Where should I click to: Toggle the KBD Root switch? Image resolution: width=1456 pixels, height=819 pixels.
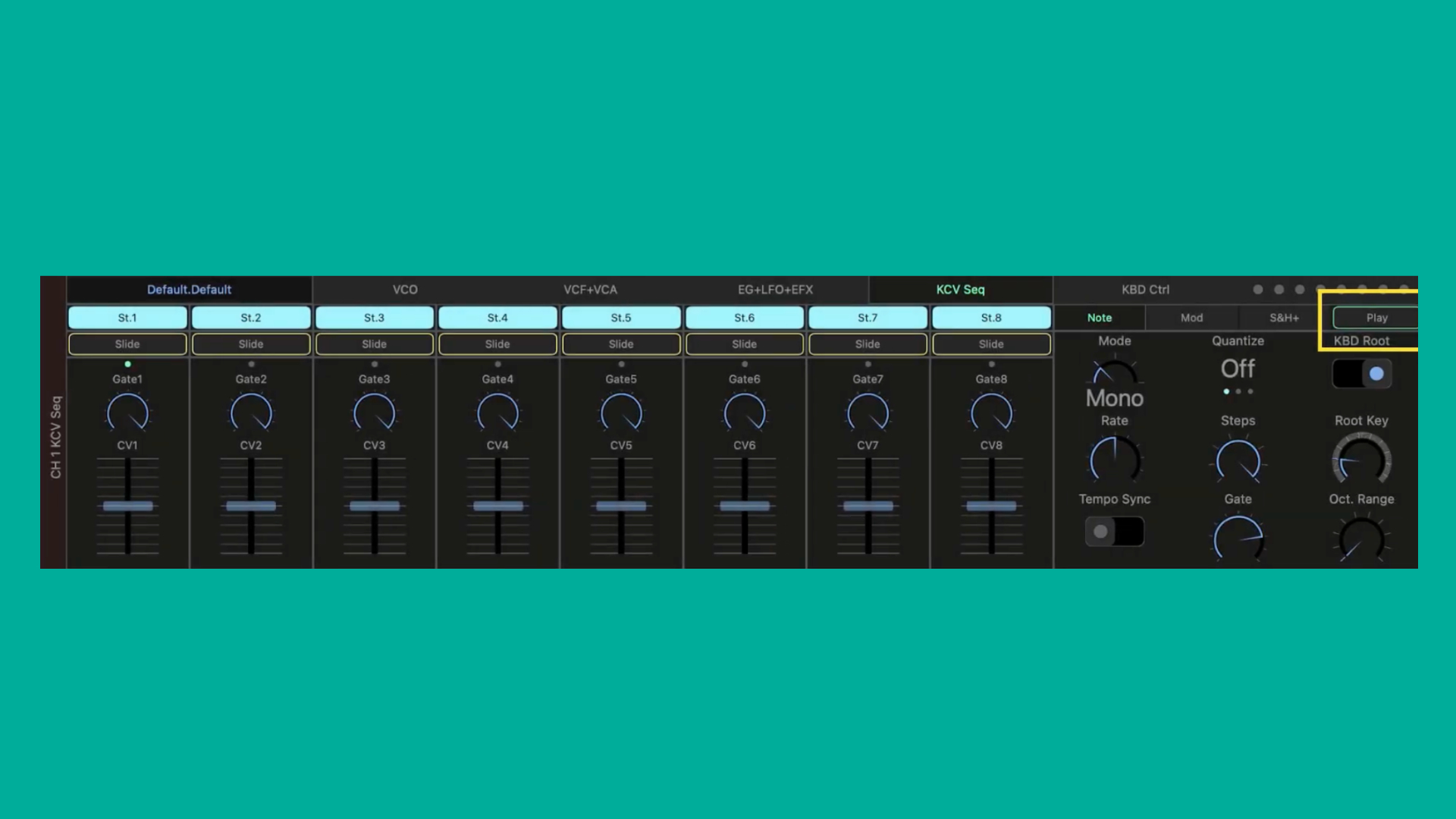click(x=1362, y=374)
